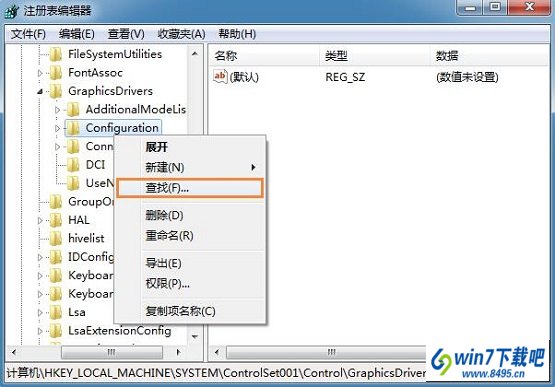The image size is (555, 387).
Task: Click the DCI folder icon
Action: [x=73, y=165]
